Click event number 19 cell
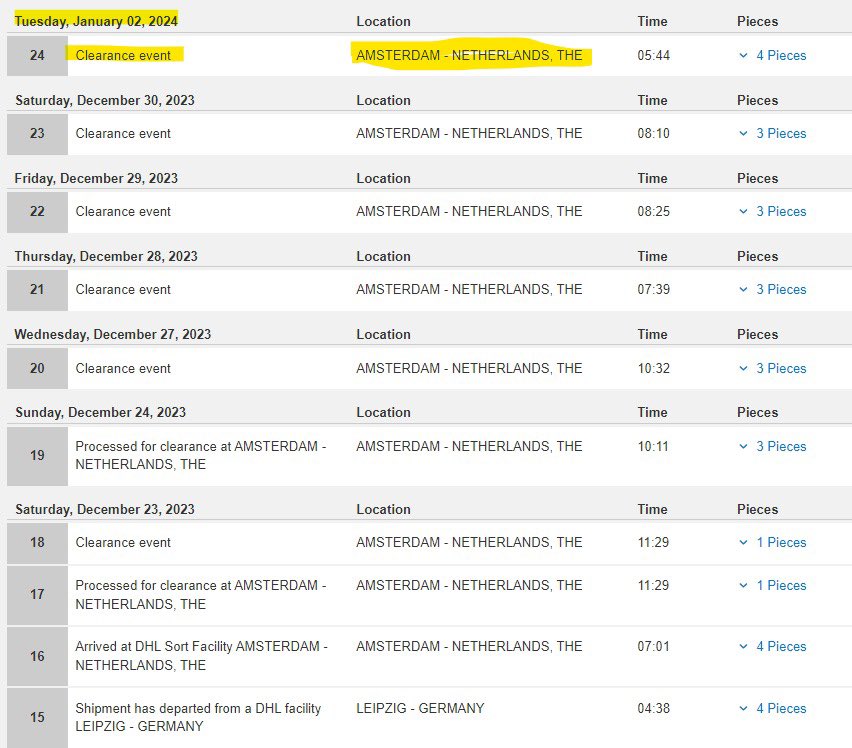Image resolution: width=852 pixels, height=748 pixels. (x=37, y=455)
